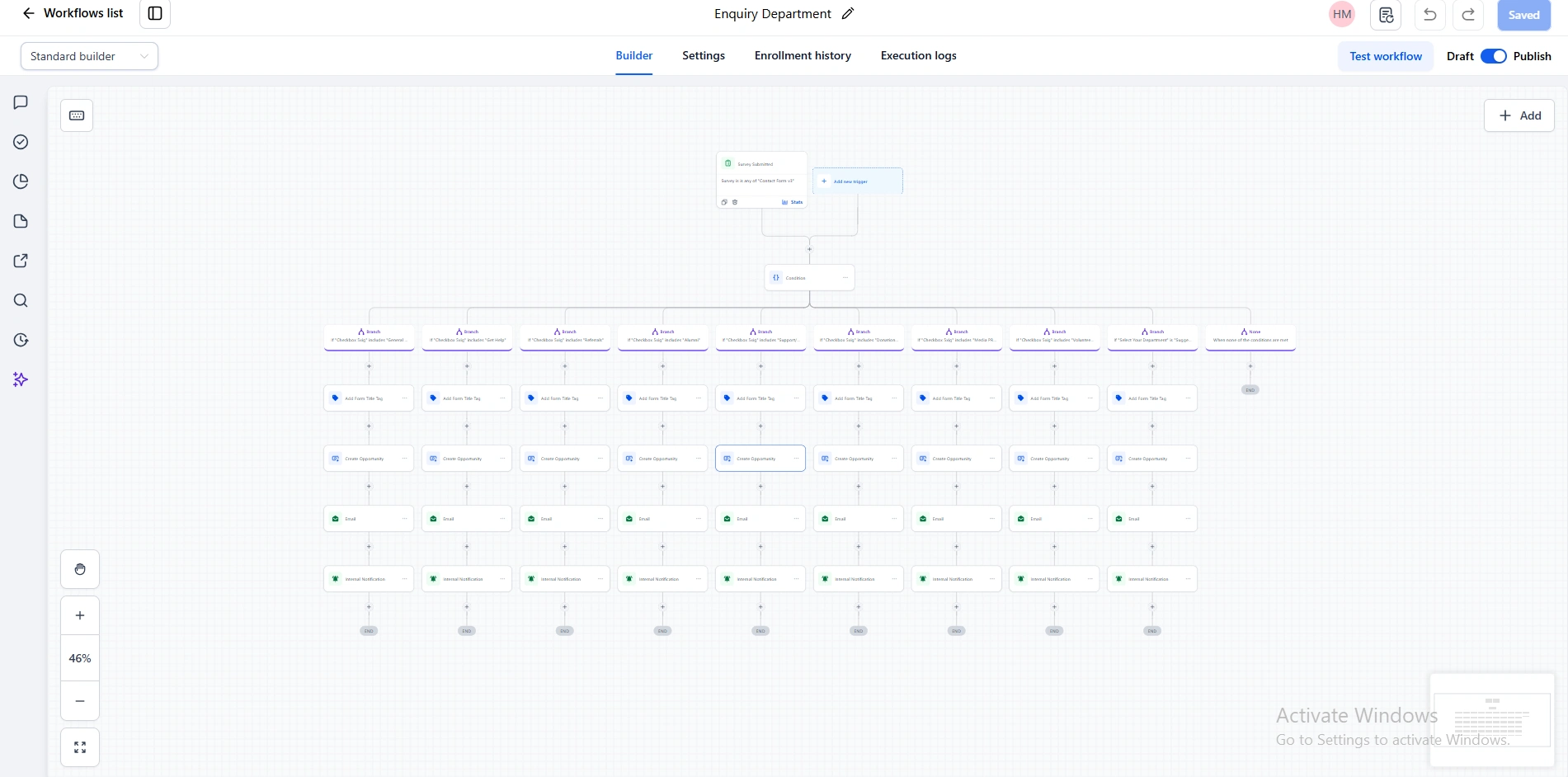Select the branch including "General"

tap(369, 337)
